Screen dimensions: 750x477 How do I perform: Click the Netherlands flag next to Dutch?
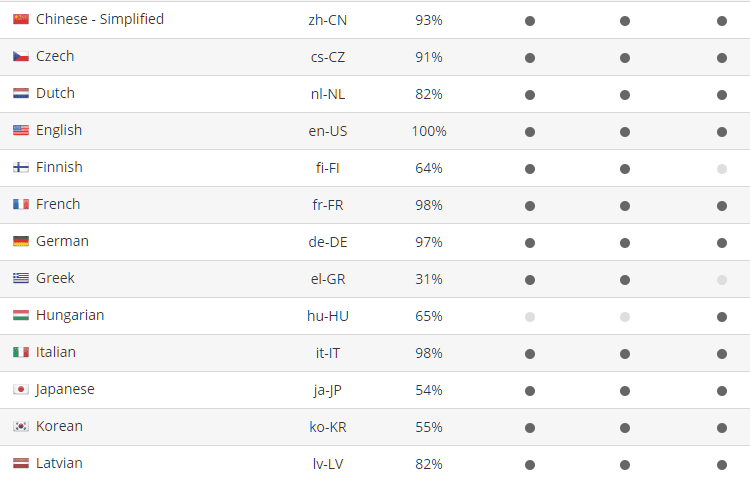[x=21, y=93]
